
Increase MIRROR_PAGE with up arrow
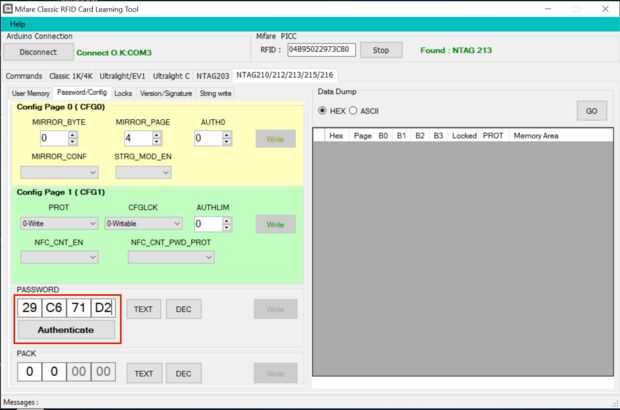coord(157,135)
